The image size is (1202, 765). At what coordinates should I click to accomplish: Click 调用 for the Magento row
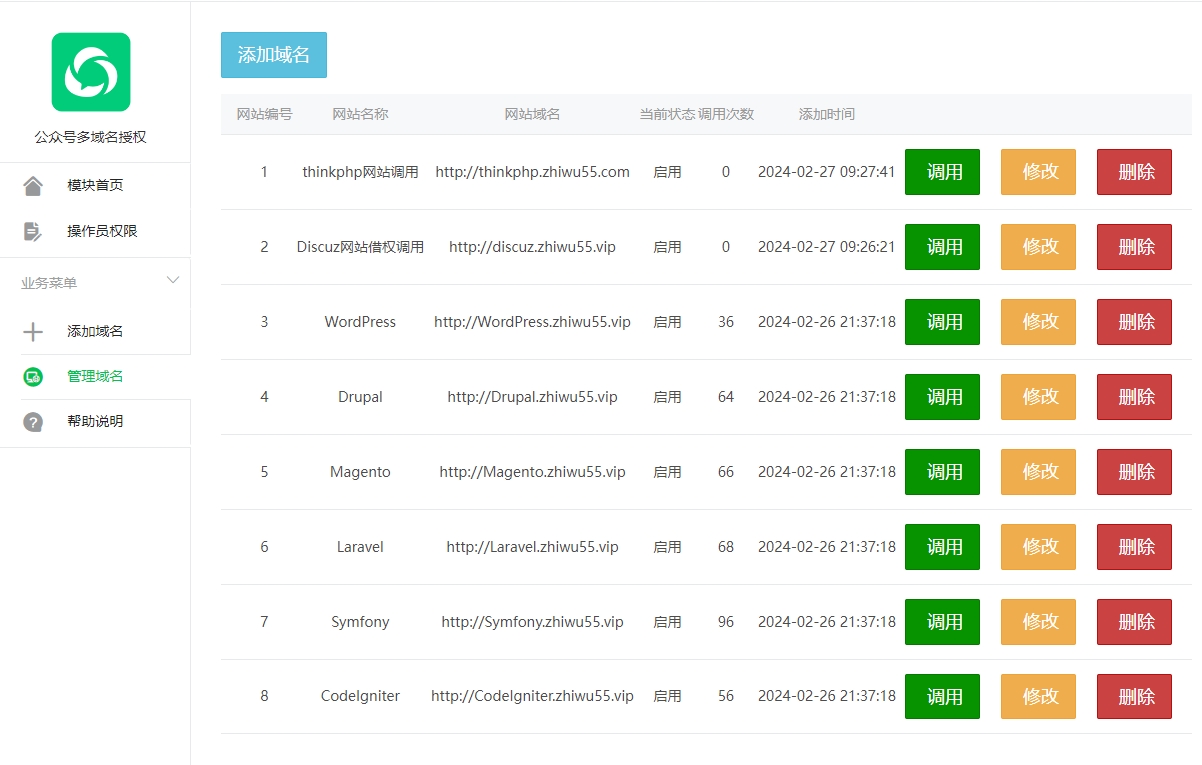coord(942,472)
